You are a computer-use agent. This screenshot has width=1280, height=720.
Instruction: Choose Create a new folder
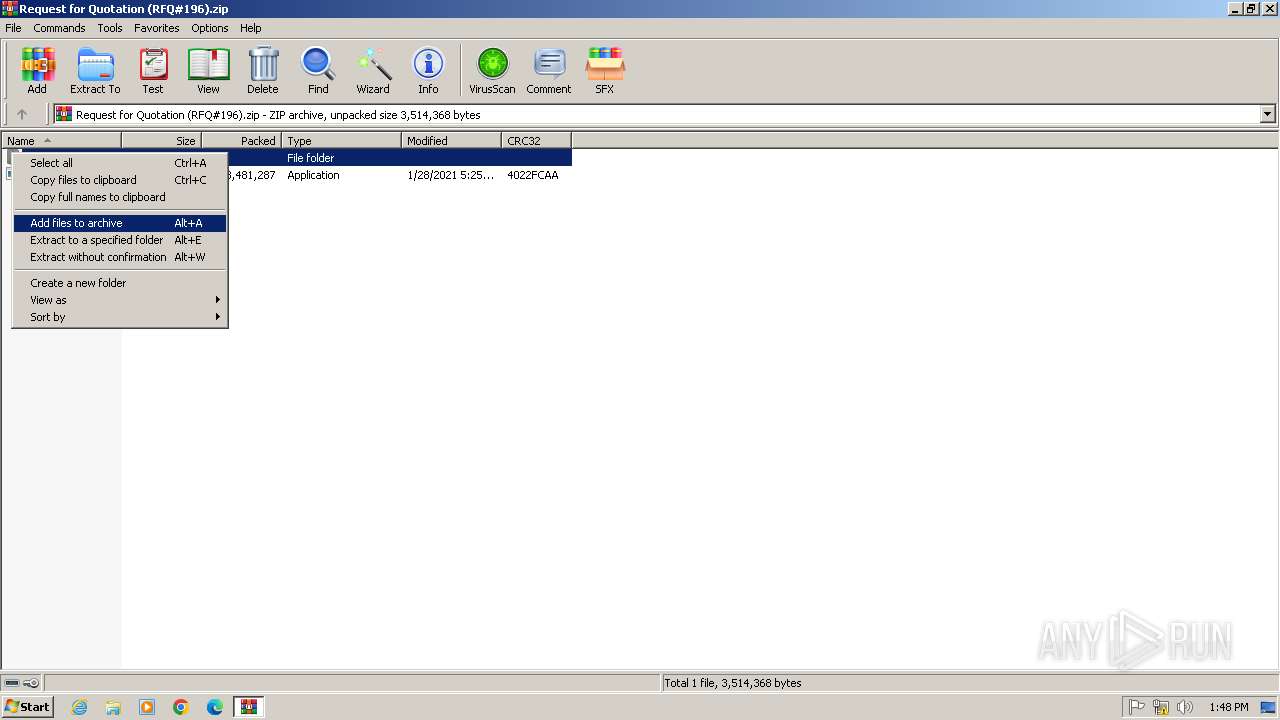[120, 283]
